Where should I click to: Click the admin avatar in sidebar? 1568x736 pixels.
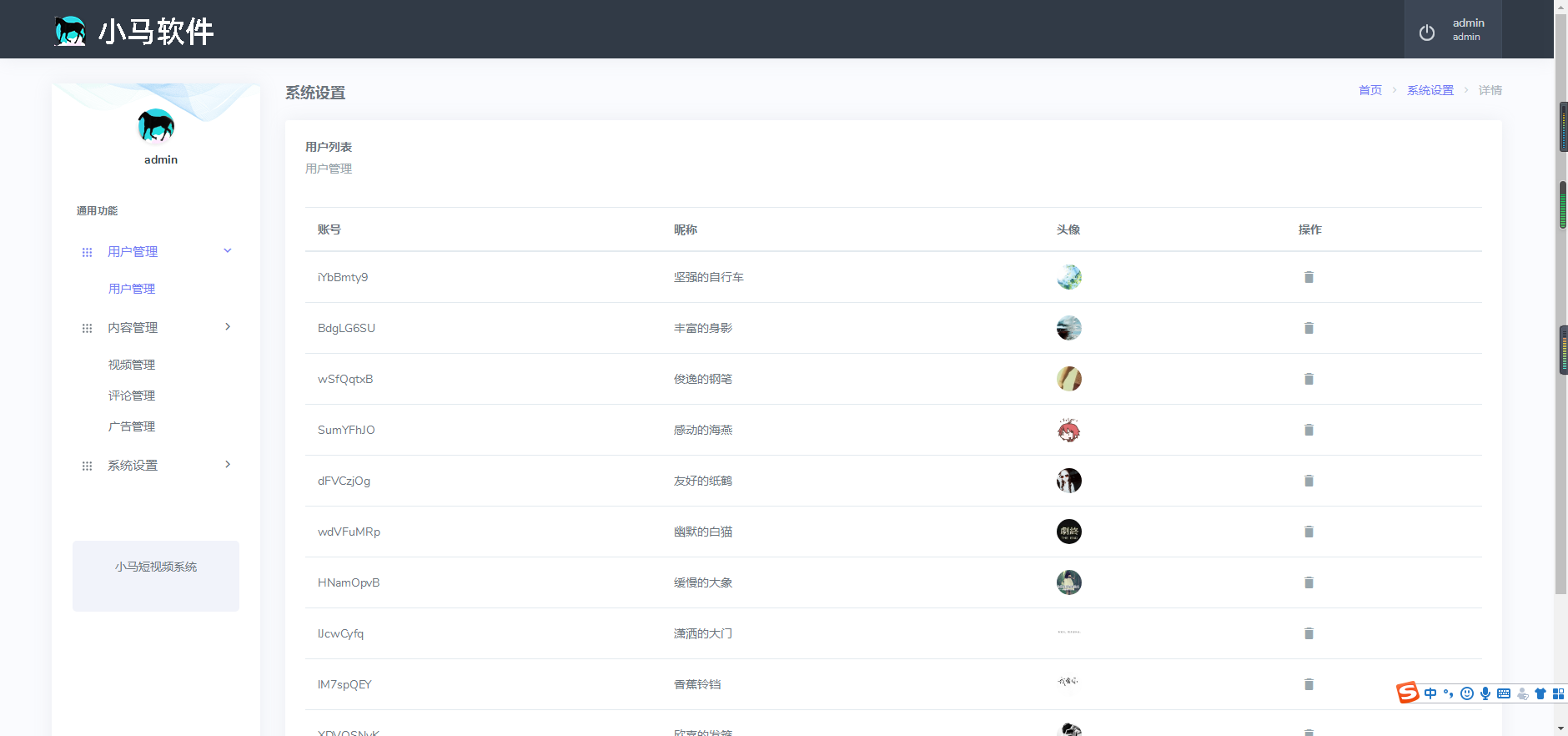click(156, 126)
